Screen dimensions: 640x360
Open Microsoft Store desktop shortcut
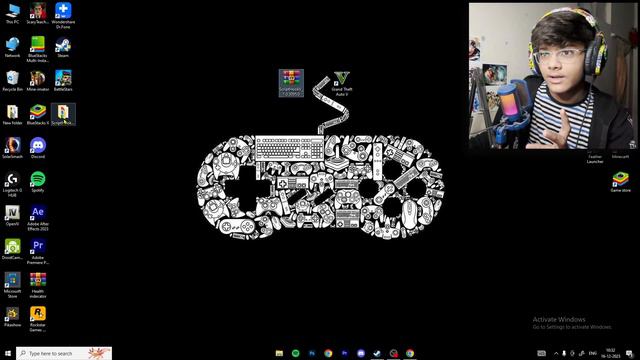click(x=12, y=285)
